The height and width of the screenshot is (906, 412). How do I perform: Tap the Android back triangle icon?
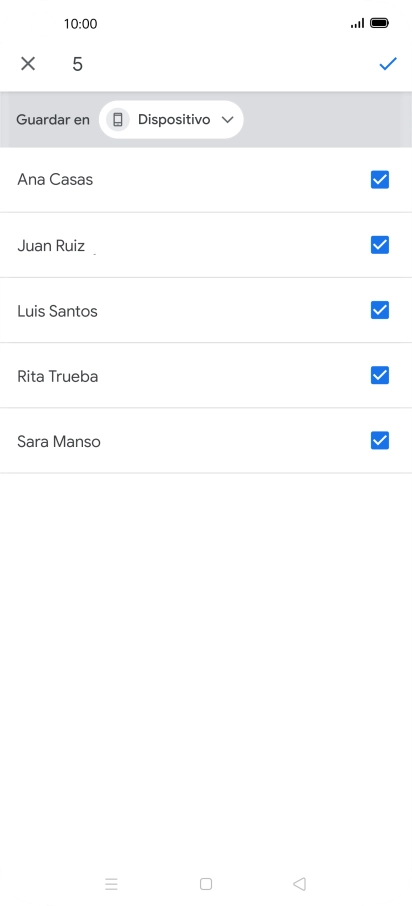point(299,883)
